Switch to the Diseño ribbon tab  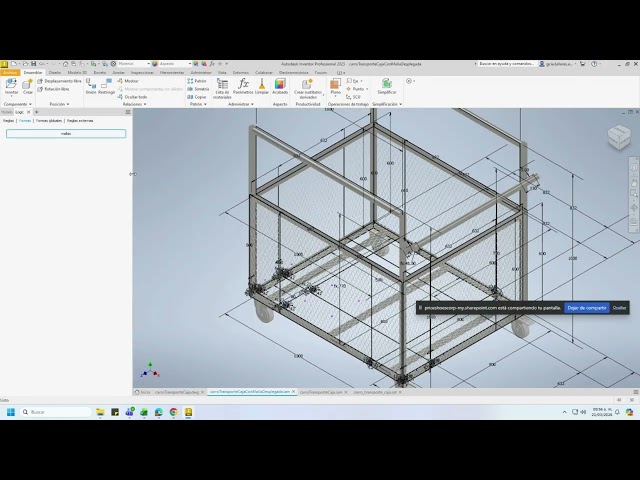coord(55,73)
